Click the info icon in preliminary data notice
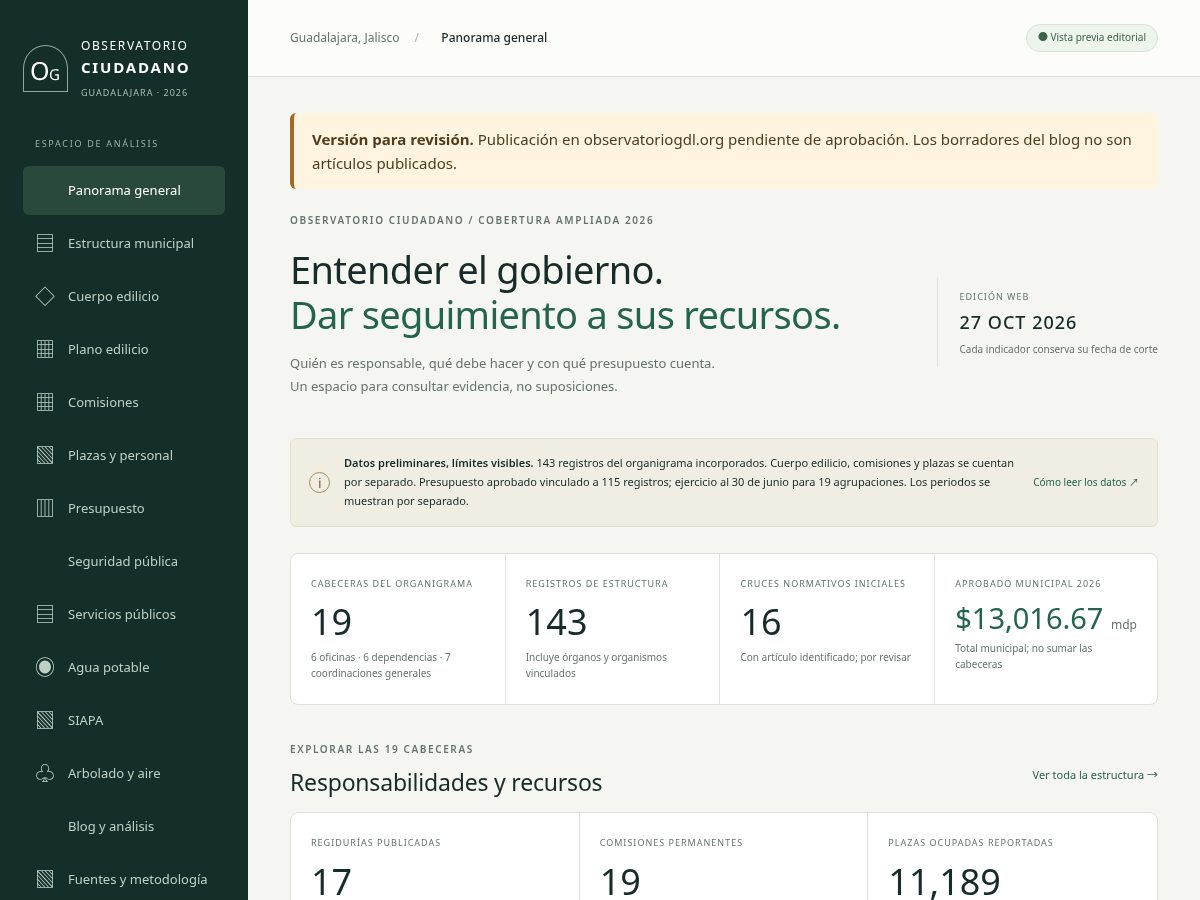Image resolution: width=1200 pixels, height=900 pixels. pos(319,483)
